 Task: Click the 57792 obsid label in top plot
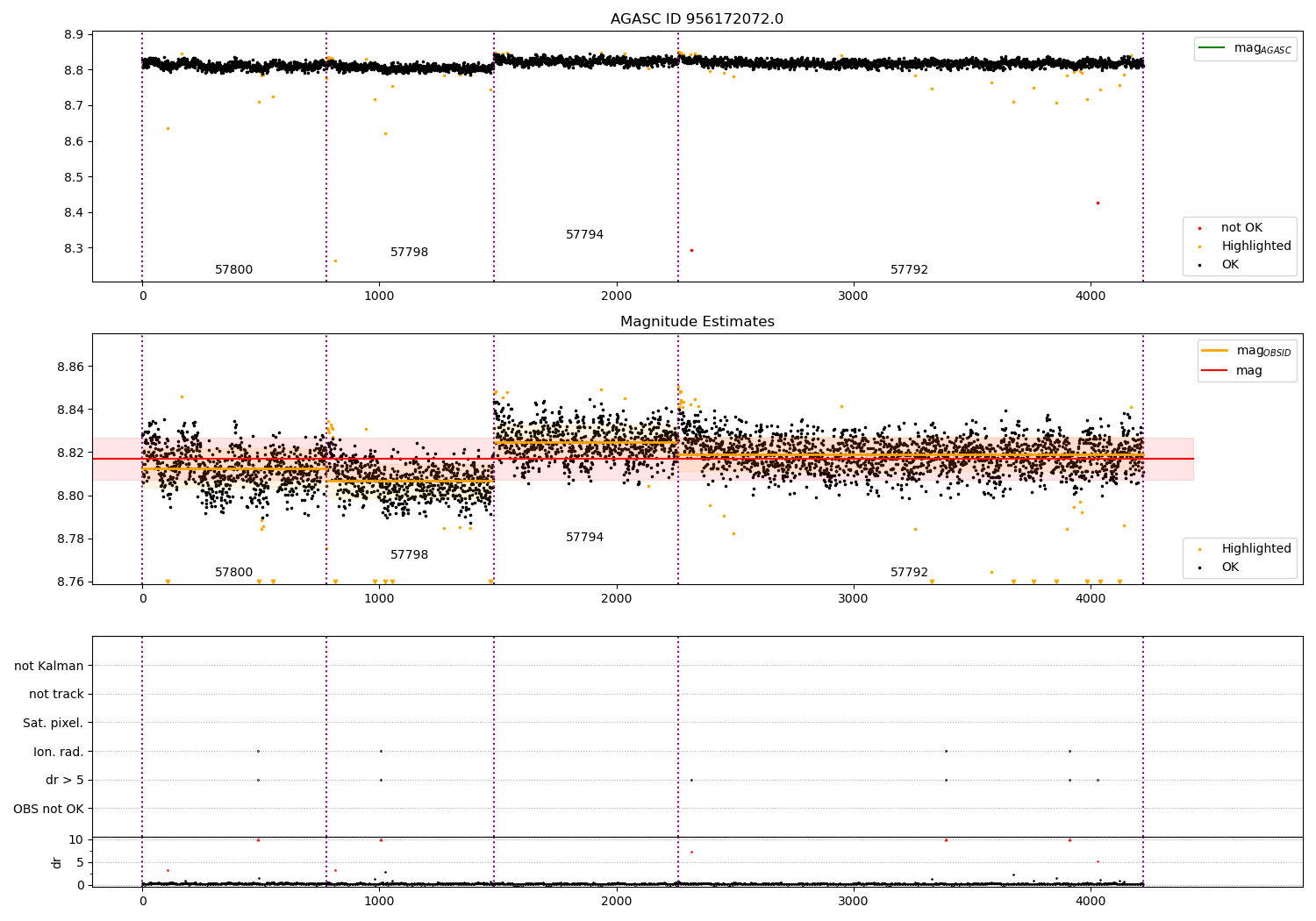909,270
